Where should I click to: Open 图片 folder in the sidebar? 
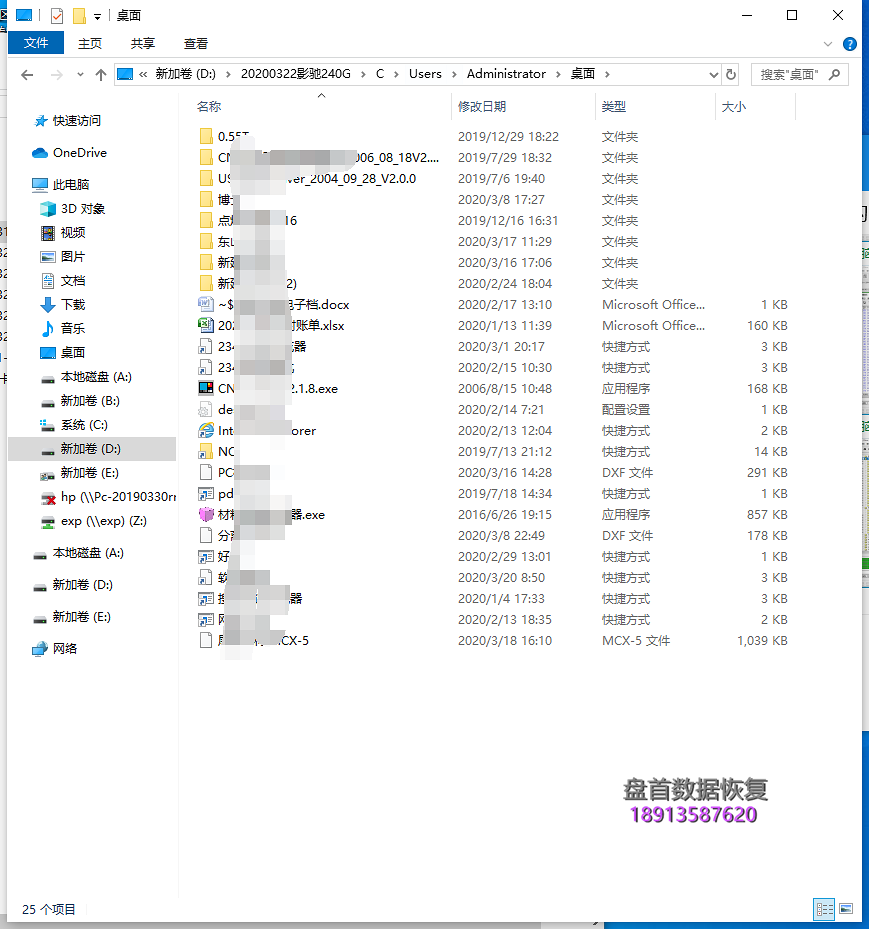(72, 257)
